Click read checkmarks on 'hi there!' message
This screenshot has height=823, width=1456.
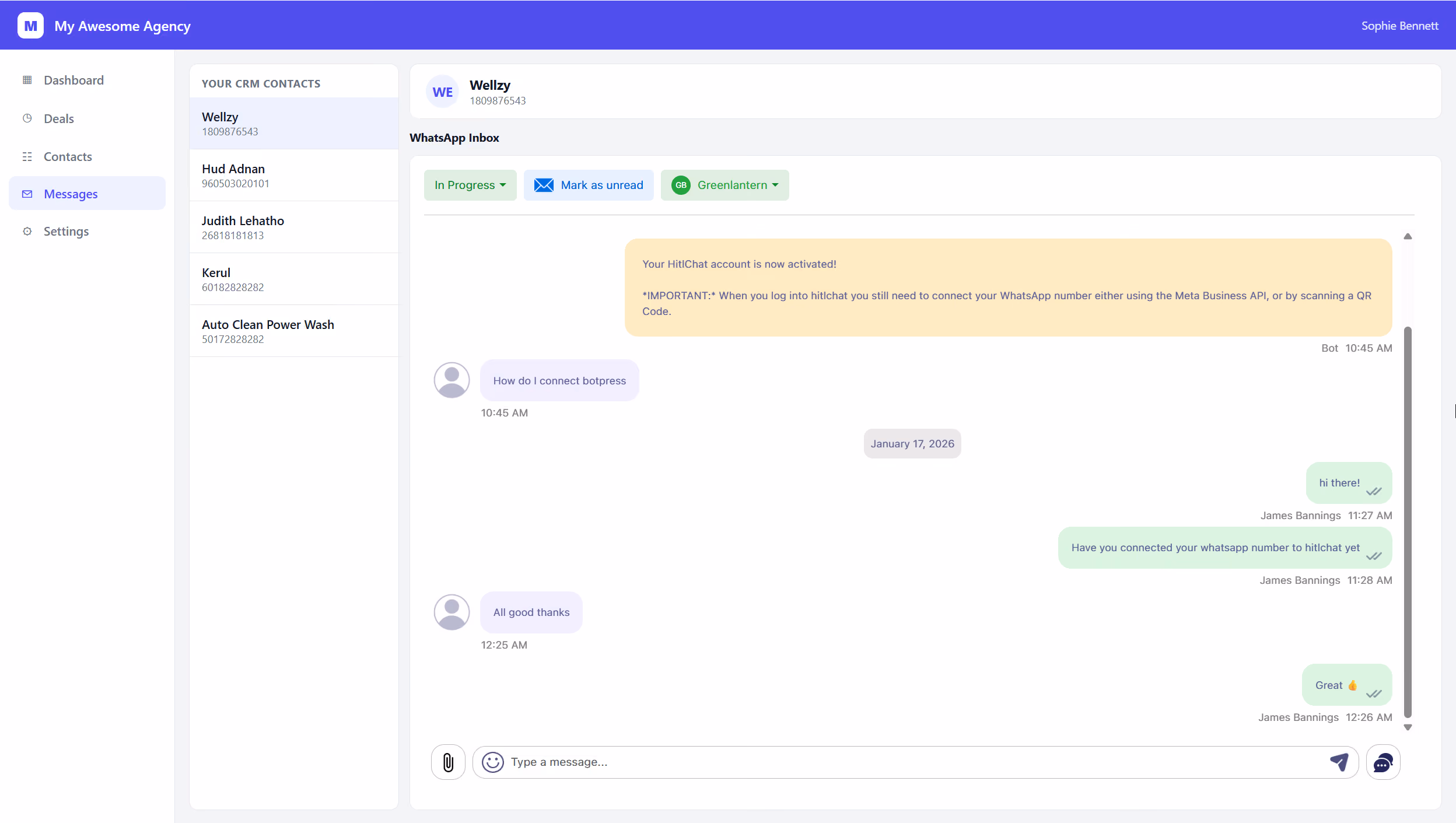click(x=1374, y=491)
